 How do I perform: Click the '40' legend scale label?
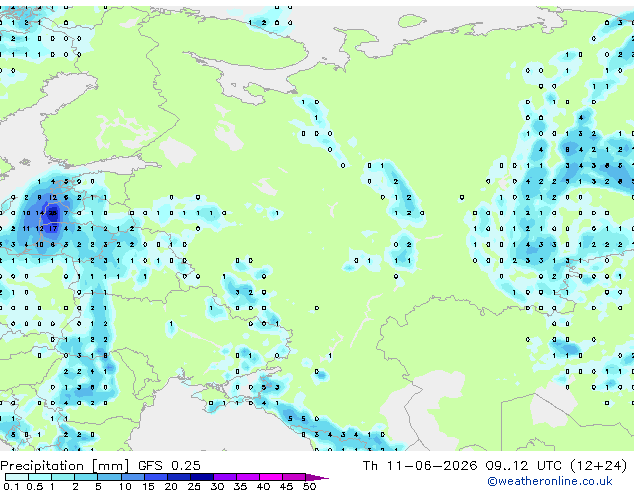pos(263,486)
